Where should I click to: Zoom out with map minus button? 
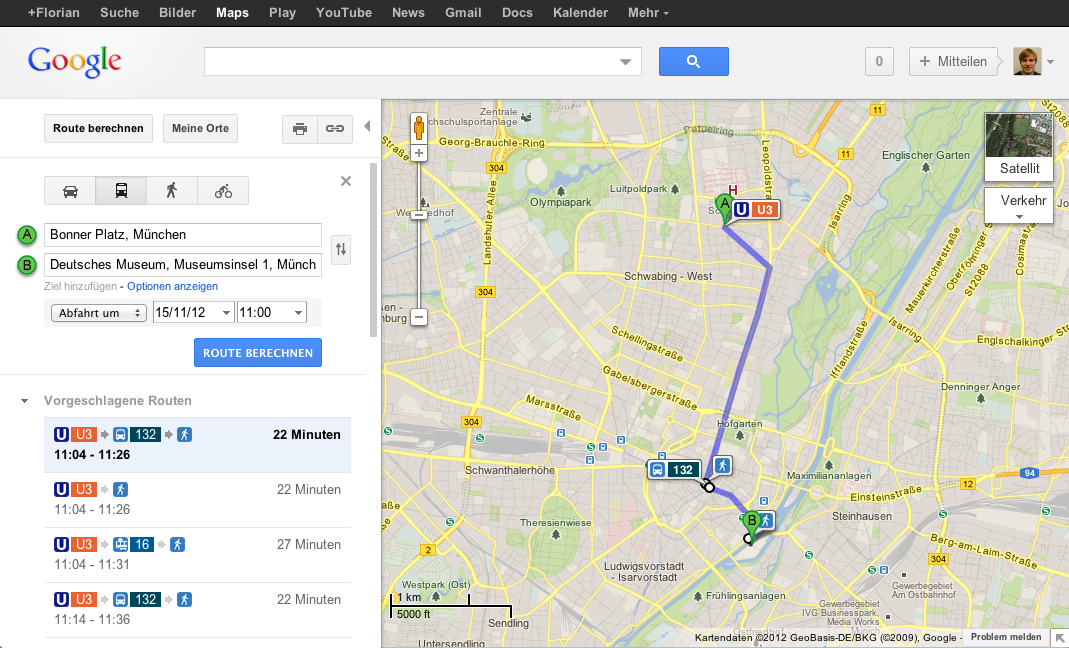coord(419,317)
